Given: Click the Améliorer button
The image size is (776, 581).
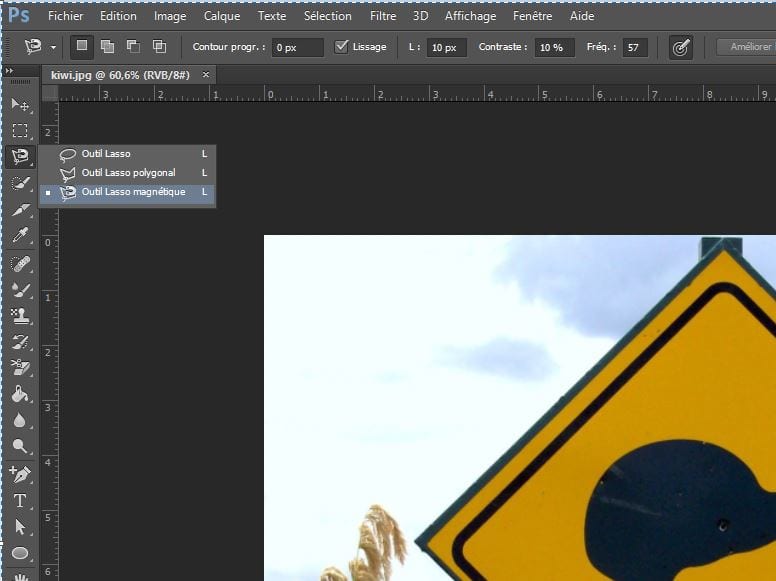Looking at the screenshot, I should 746,47.
